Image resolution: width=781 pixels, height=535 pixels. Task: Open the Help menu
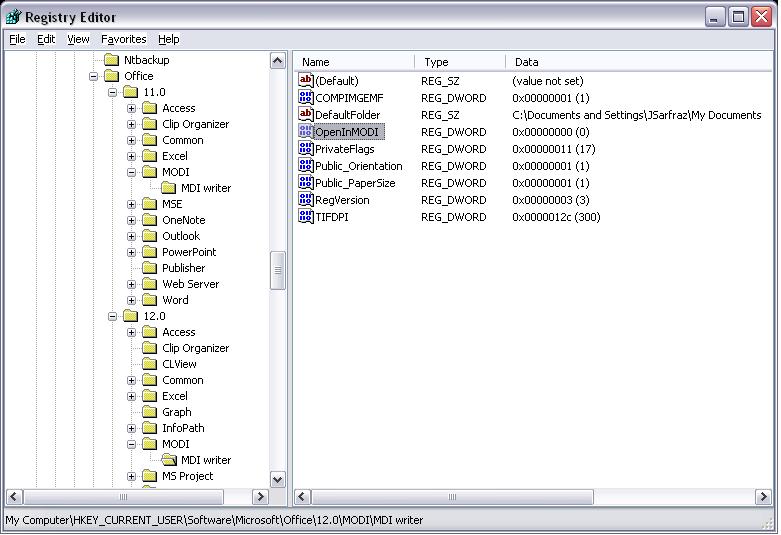[168, 39]
